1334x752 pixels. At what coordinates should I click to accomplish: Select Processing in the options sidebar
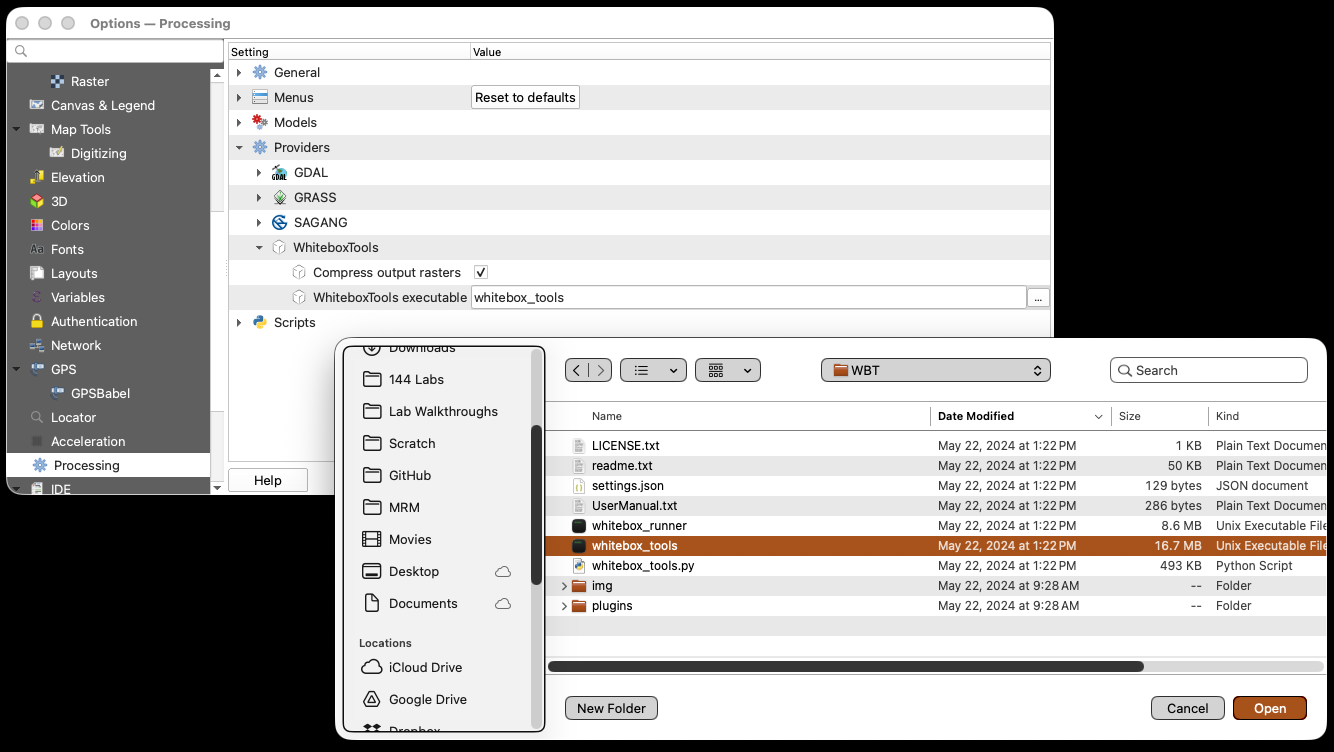tap(86, 465)
